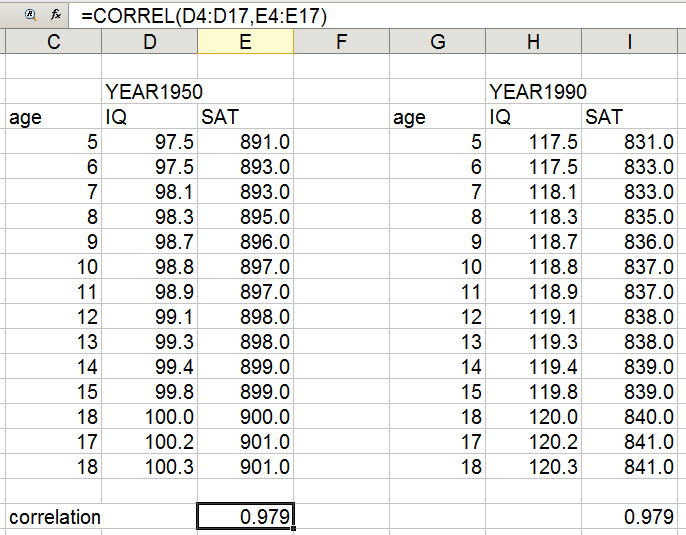686x535 pixels.
Task: Click the fx insert function icon
Action: [x=56, y=15]
